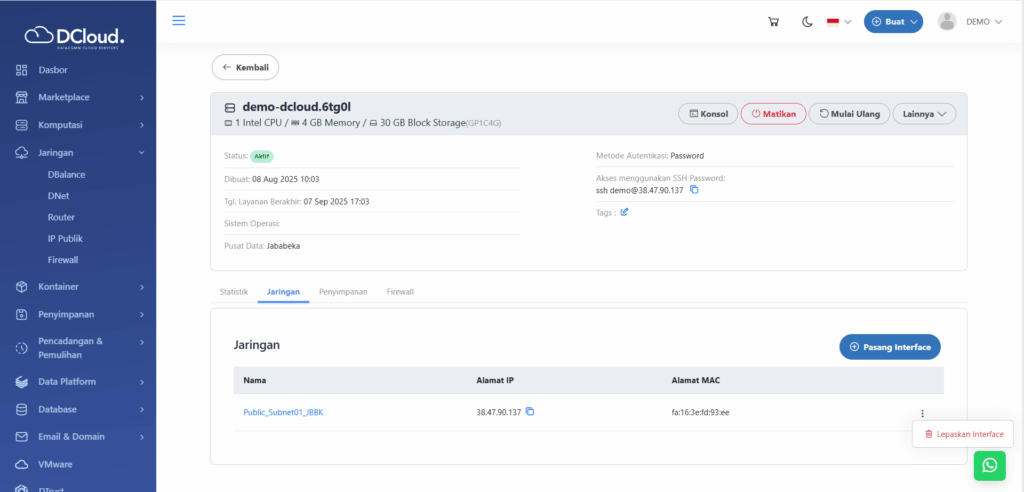This screenshot has height=492, width=1024.
Task: Click the edit Tags pencil icon
Action: click(x=625, y=212)
